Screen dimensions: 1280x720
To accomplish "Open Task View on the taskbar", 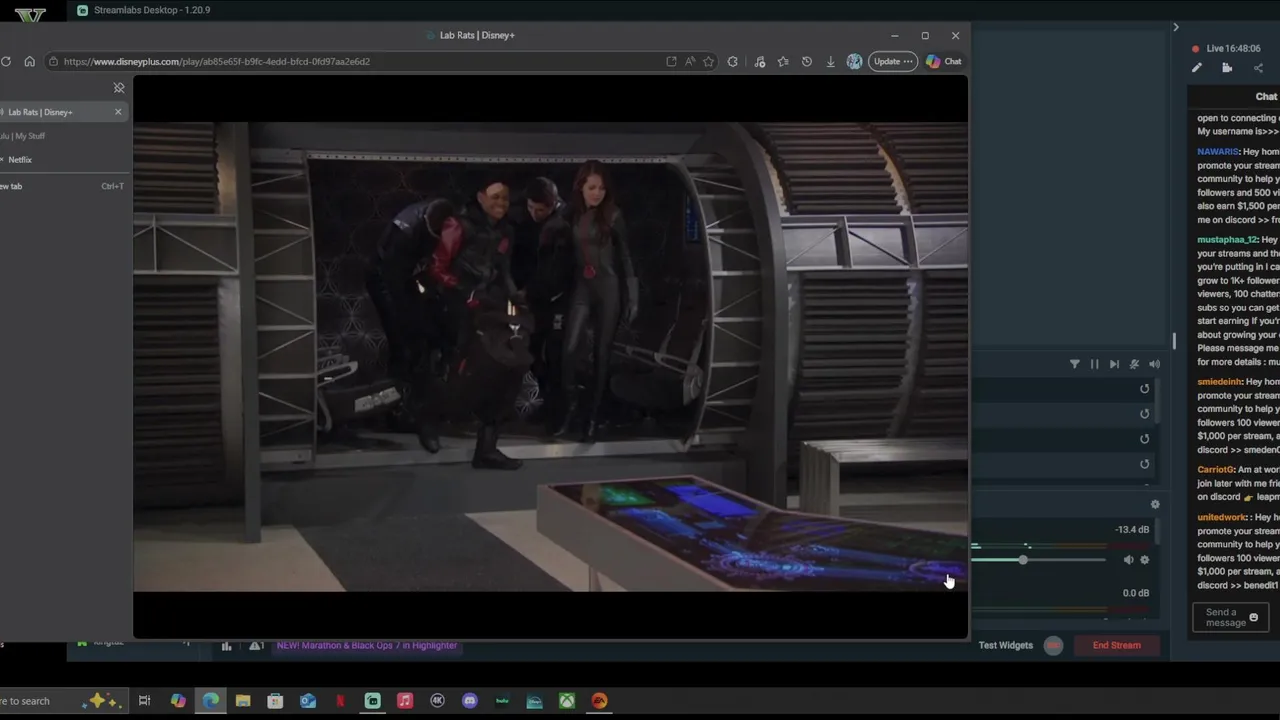I will pyautogui.click(x=145, y=701).
